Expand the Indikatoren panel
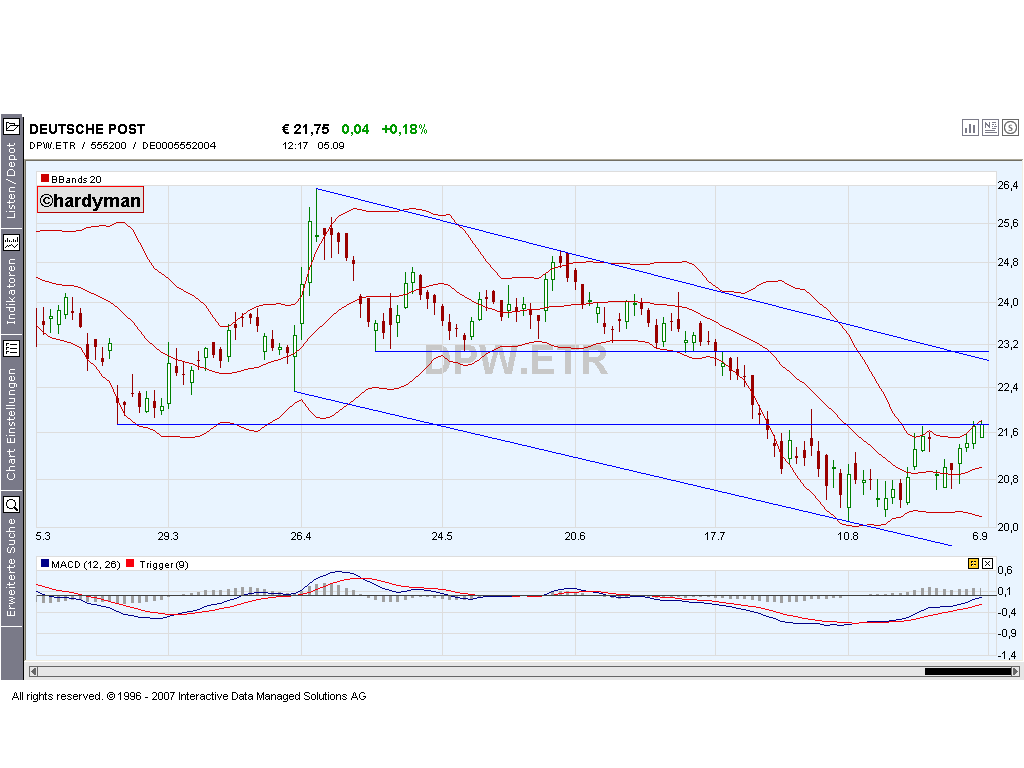The height and width of the screenshot is (768, 1024). click(12, 290)
